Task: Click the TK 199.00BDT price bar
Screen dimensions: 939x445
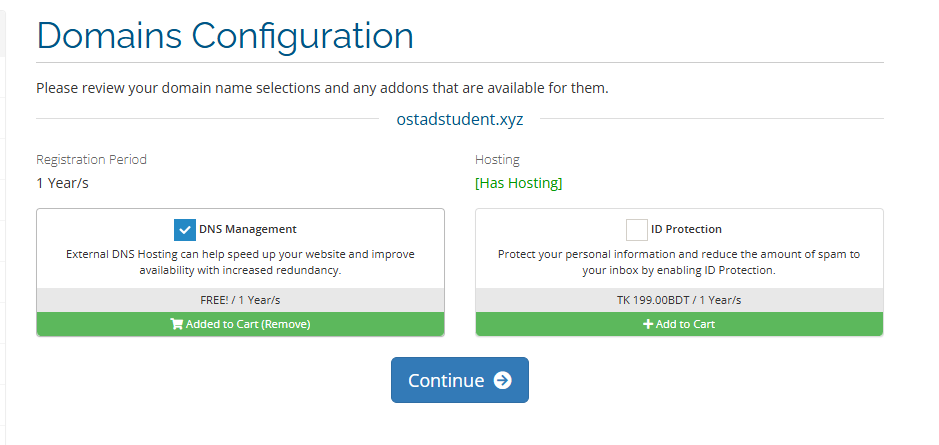Action: click(x=679, y=300)
